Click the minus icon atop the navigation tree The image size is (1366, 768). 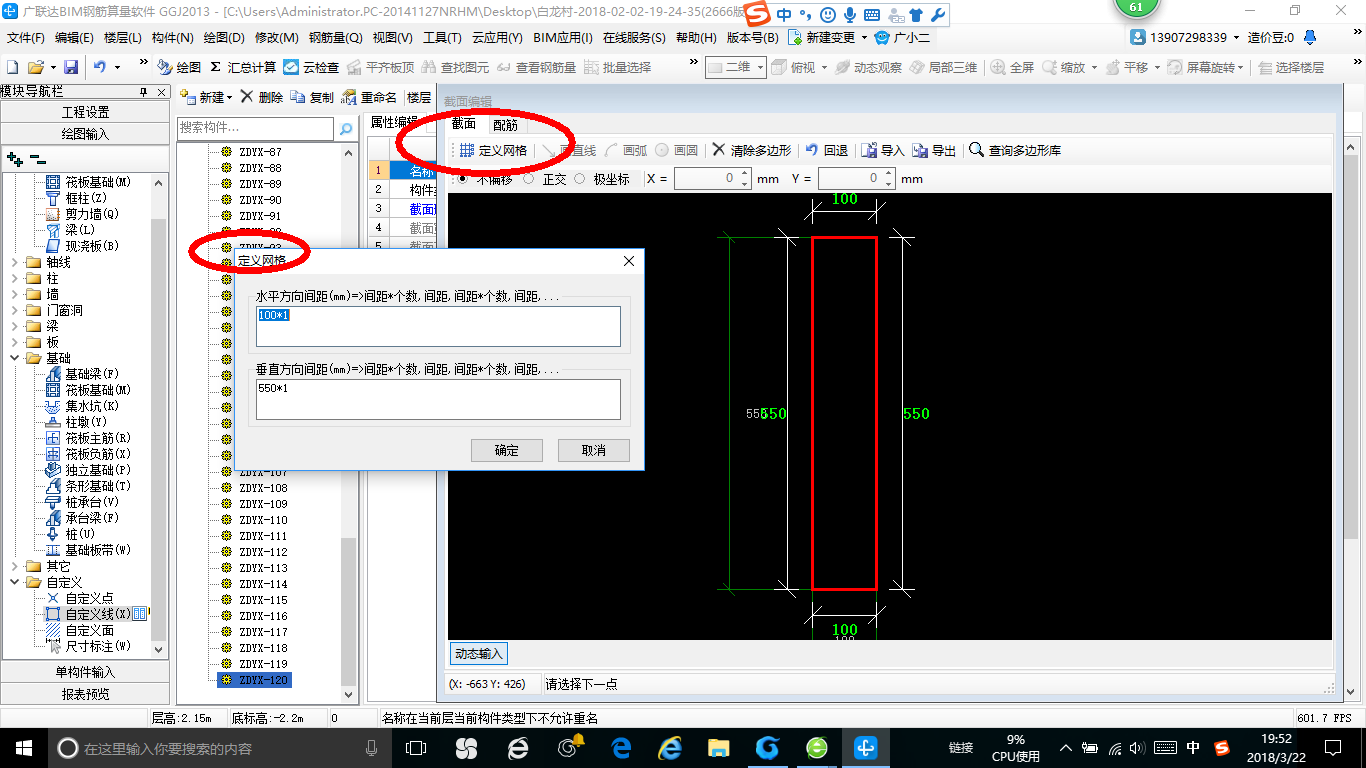click(38, 159)
